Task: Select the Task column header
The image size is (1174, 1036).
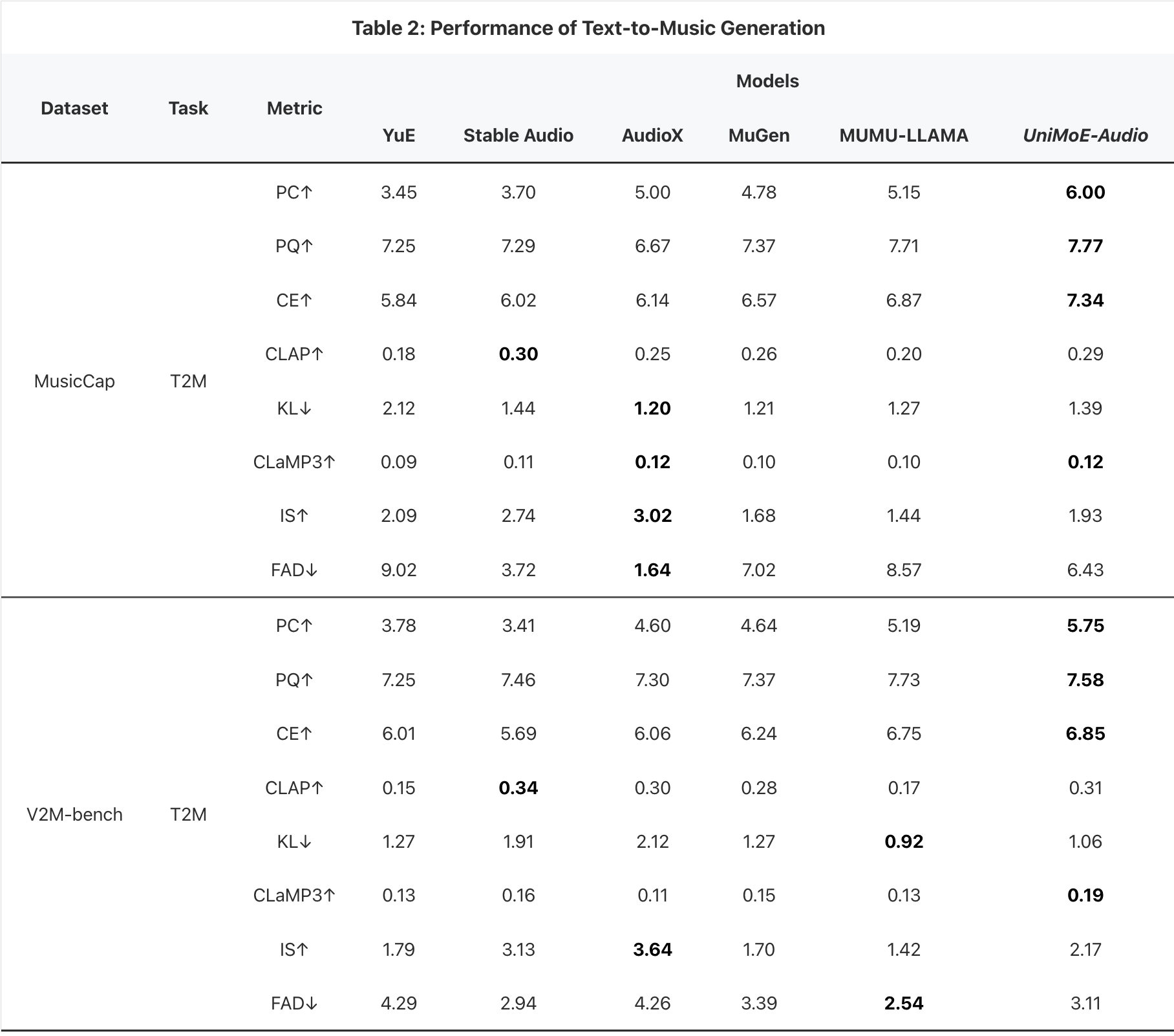Action: point(188,108)
